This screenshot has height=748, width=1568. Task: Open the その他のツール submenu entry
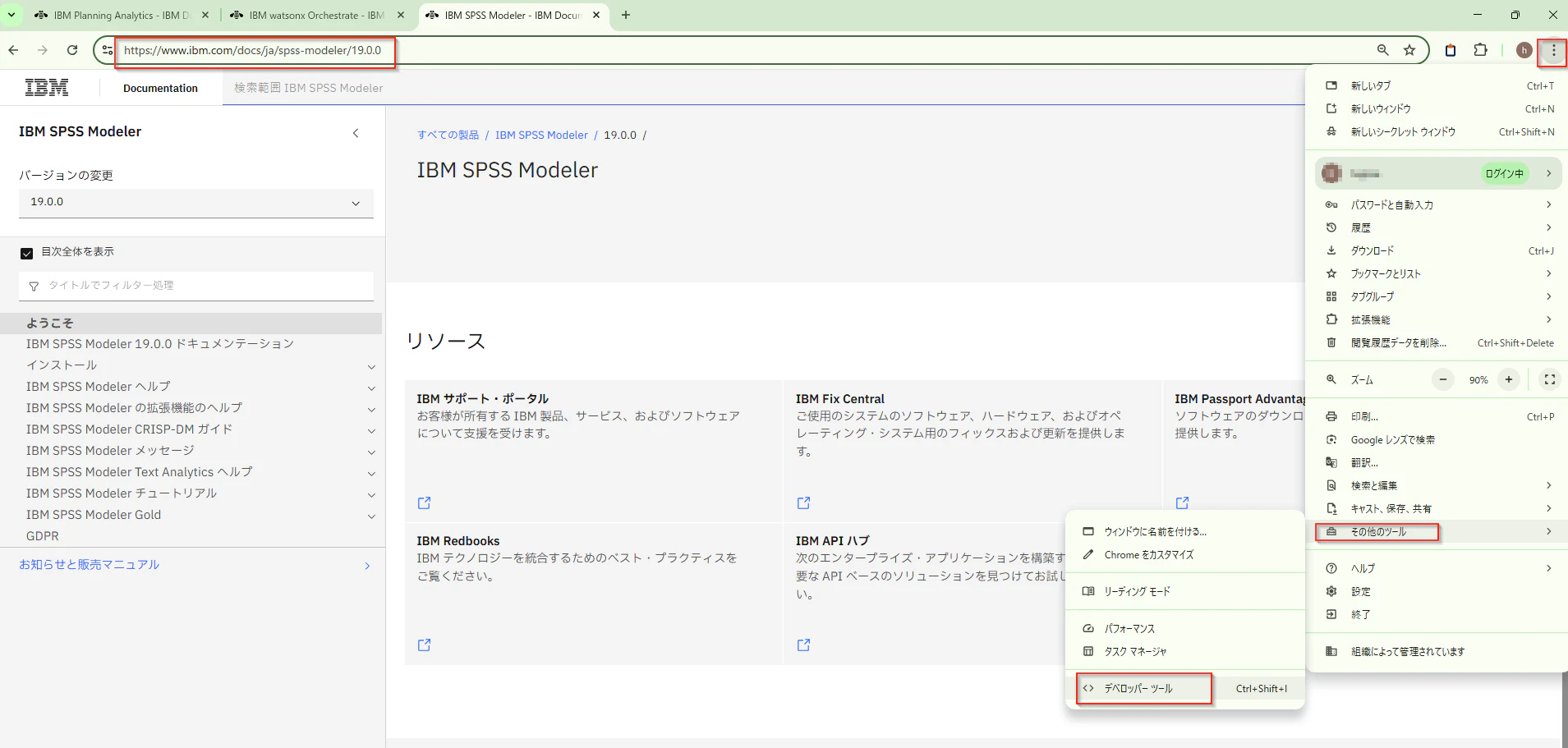[1437, 532]
